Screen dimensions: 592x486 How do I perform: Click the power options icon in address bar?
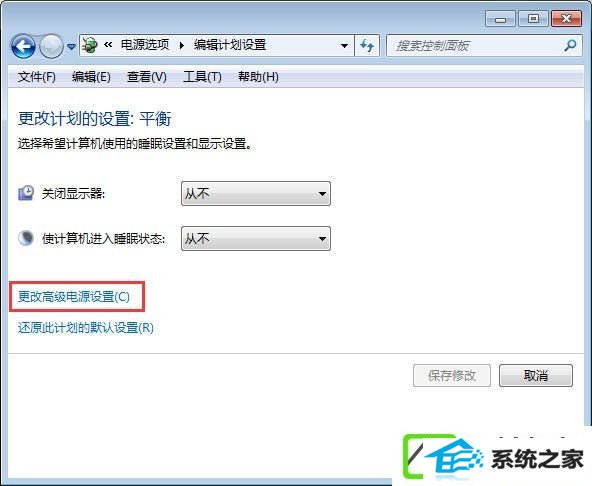(x=90, y=45)
